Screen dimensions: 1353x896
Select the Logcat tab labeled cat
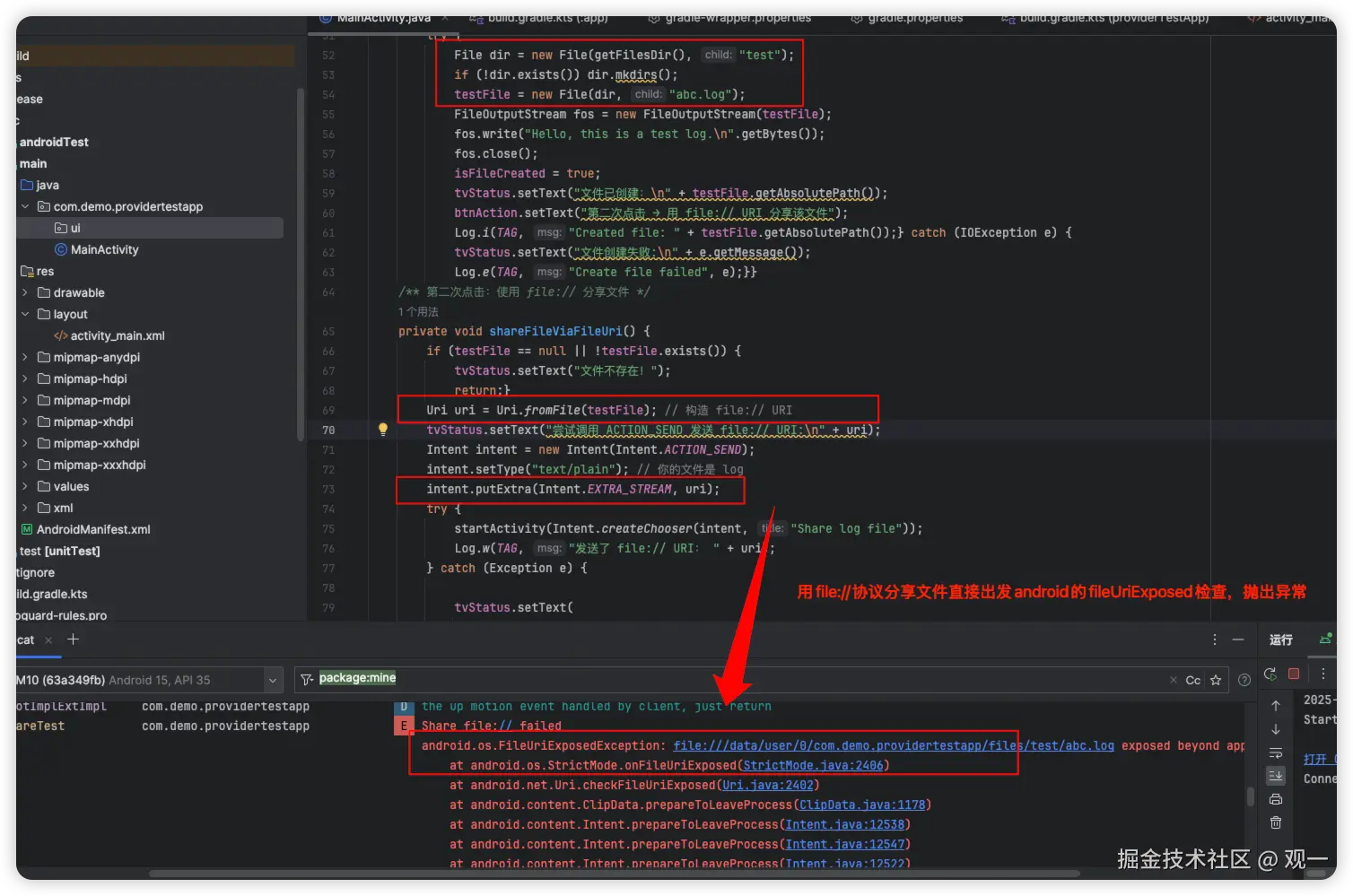25,639
